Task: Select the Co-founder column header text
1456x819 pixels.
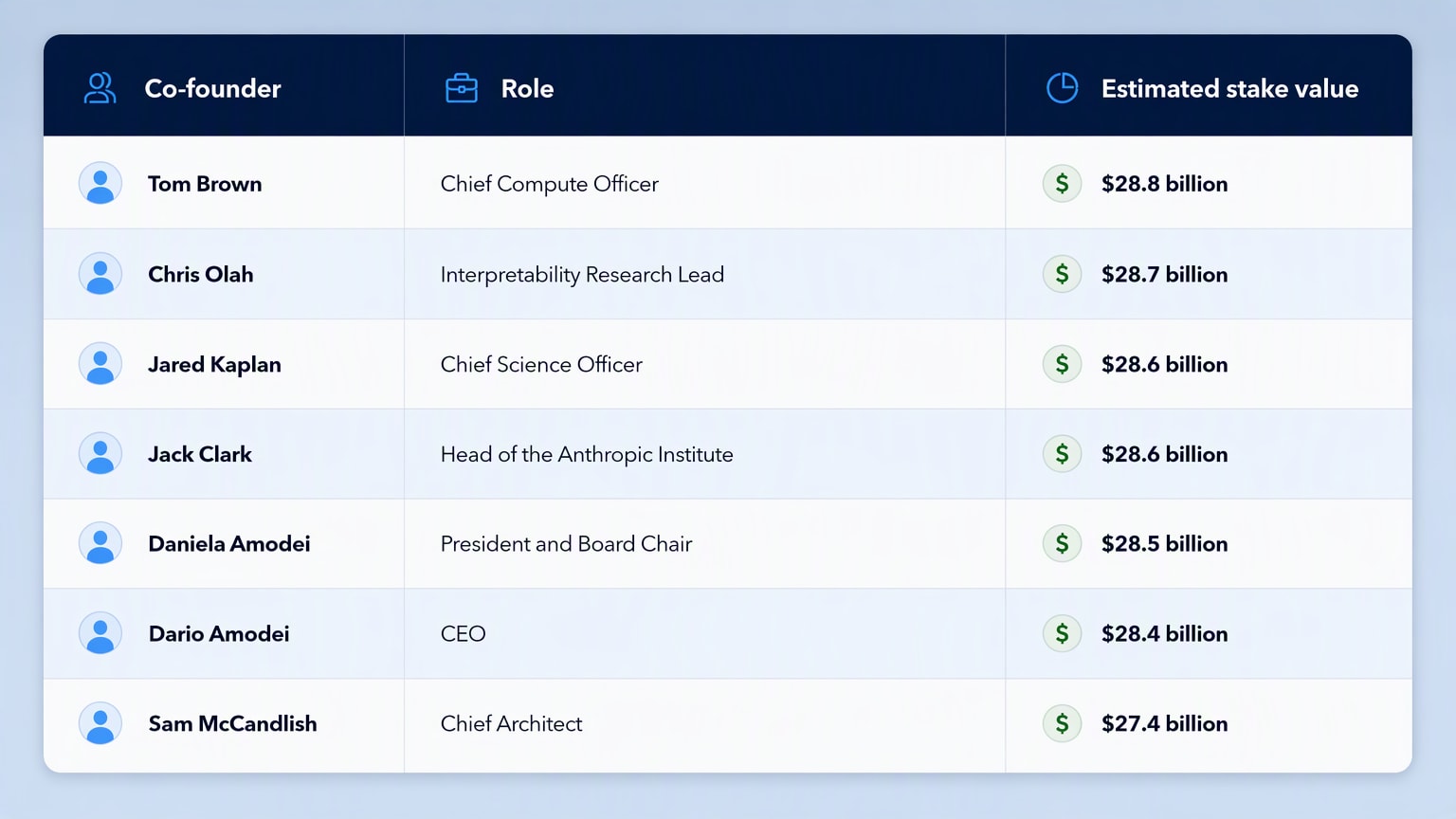Action: pyautogui.click(x=213, y=88)
